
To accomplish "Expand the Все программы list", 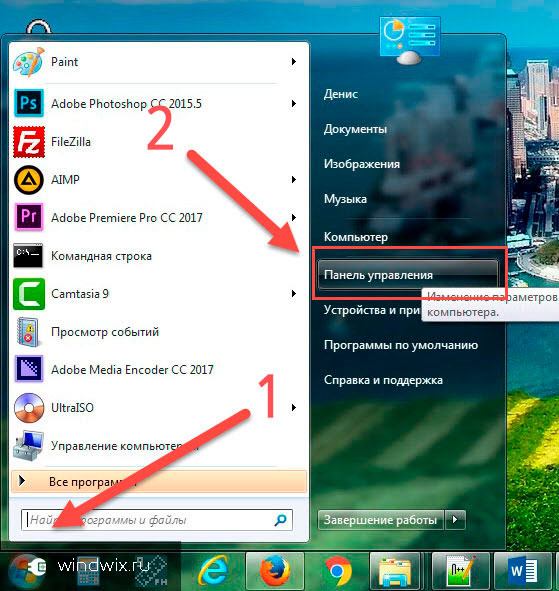I will (x=159, y=481).
